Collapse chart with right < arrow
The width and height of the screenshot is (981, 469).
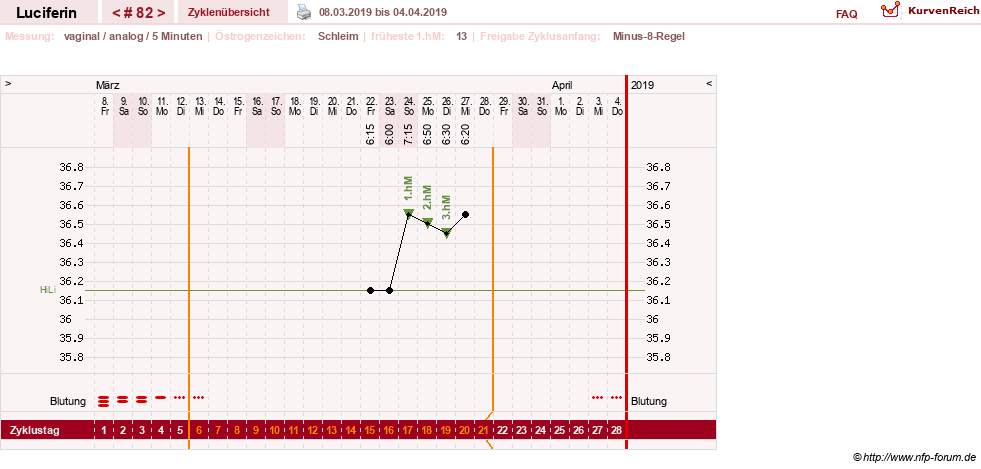click(x=709, y=83)
